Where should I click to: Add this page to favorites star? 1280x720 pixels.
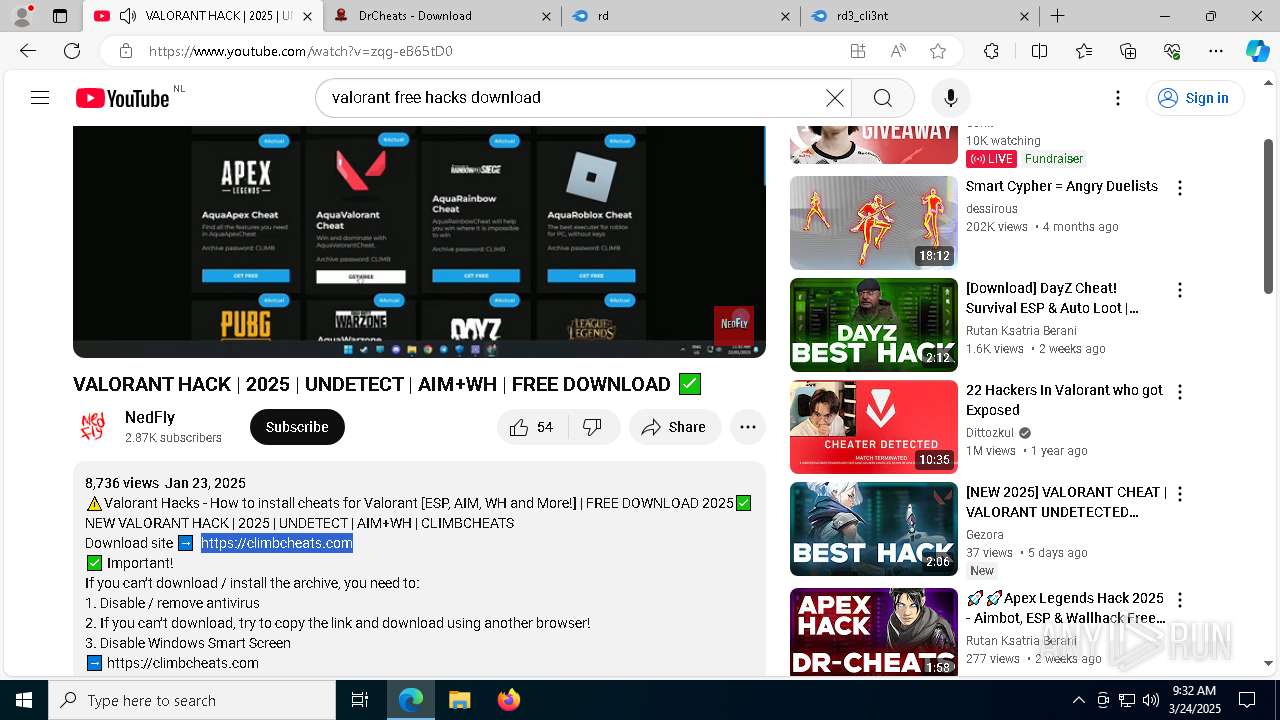(937, 51)
